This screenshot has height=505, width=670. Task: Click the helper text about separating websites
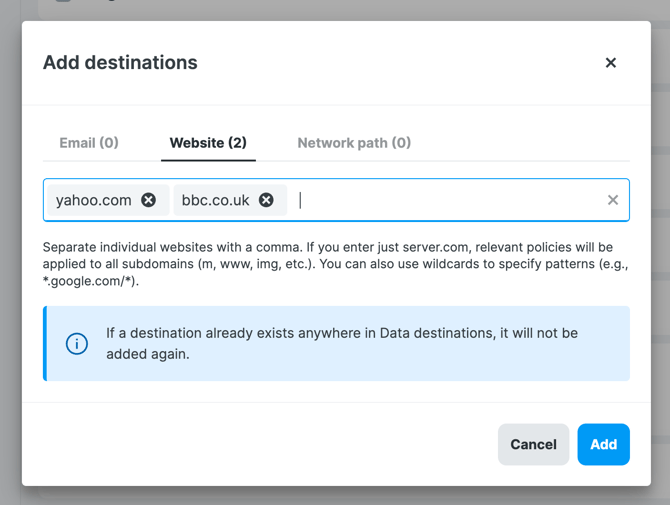(x=300, y=247)
